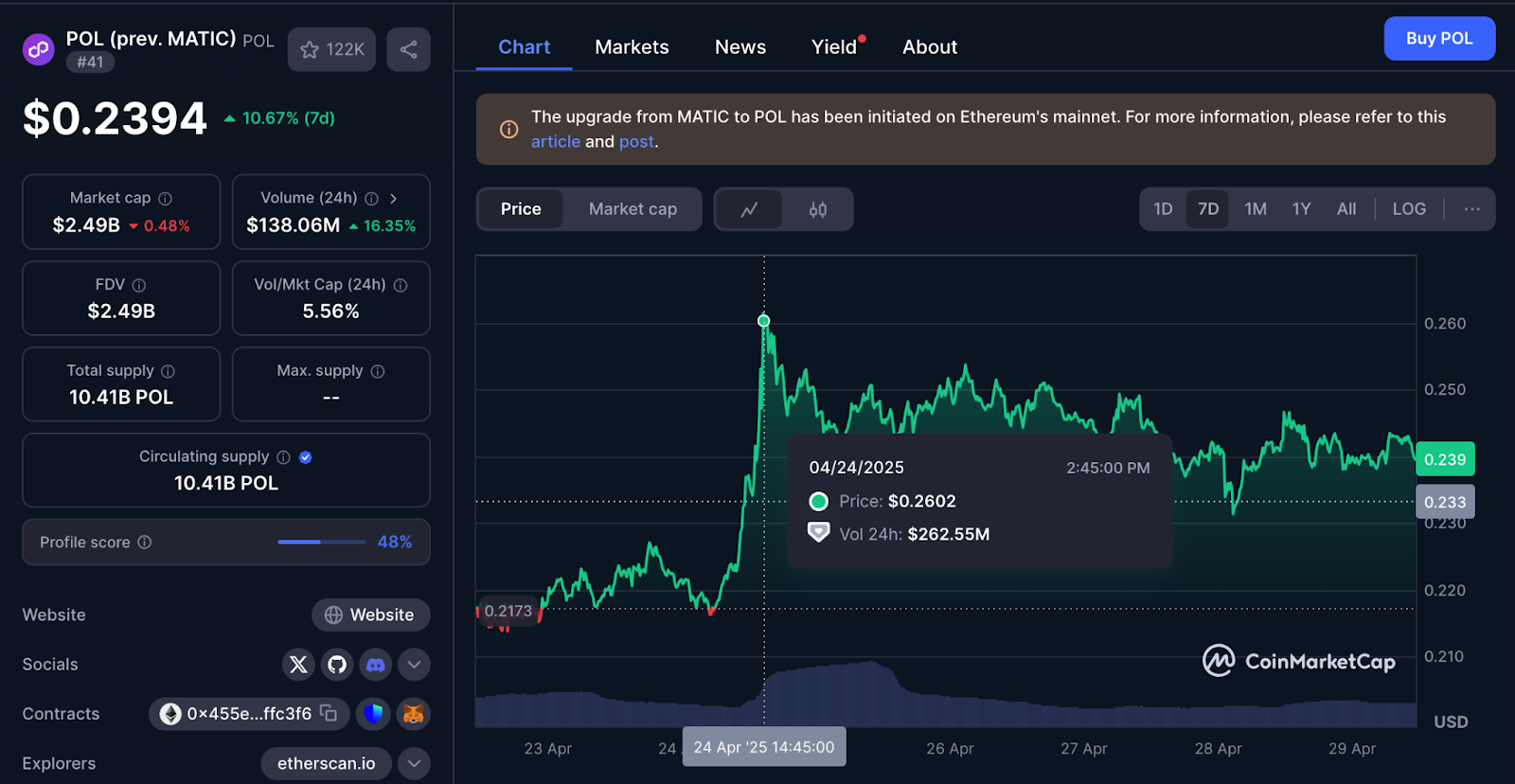Screen dimensions: 1515x784
Task: Click the share icon button
Action: coord(408,49)
